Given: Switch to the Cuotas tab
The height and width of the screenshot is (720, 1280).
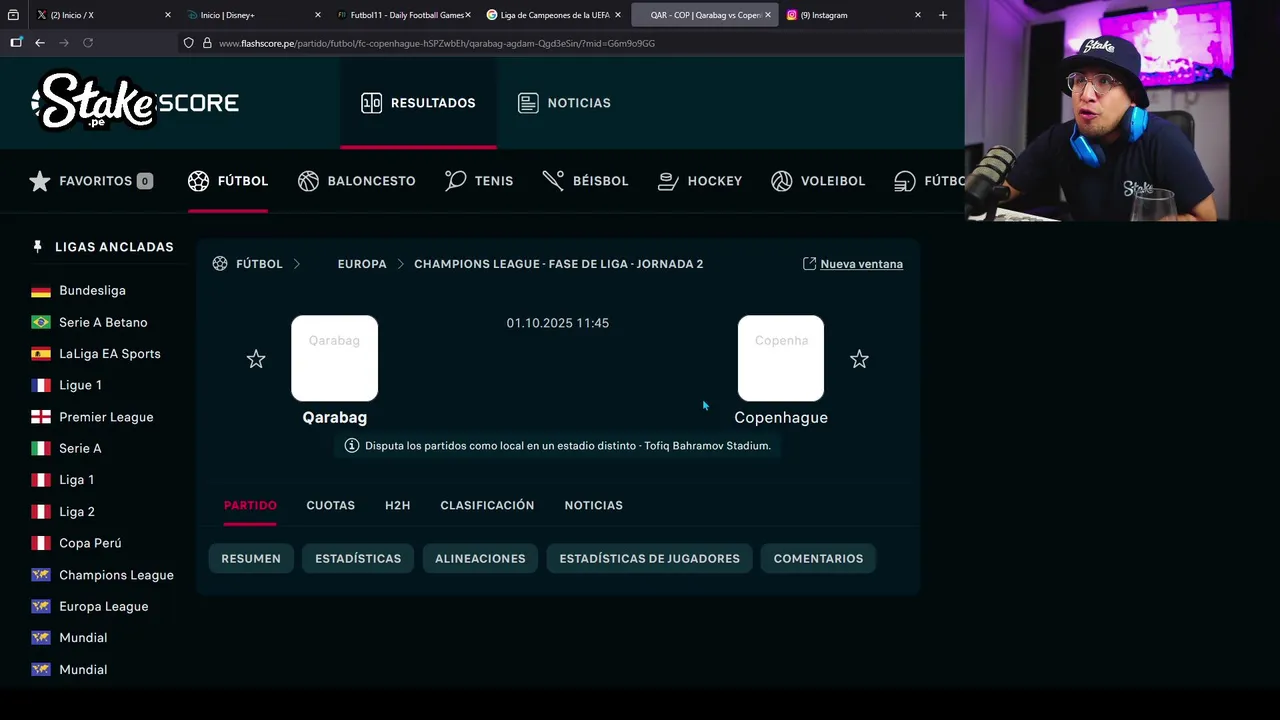Looking at the screenshot, I should coord(330,505).
